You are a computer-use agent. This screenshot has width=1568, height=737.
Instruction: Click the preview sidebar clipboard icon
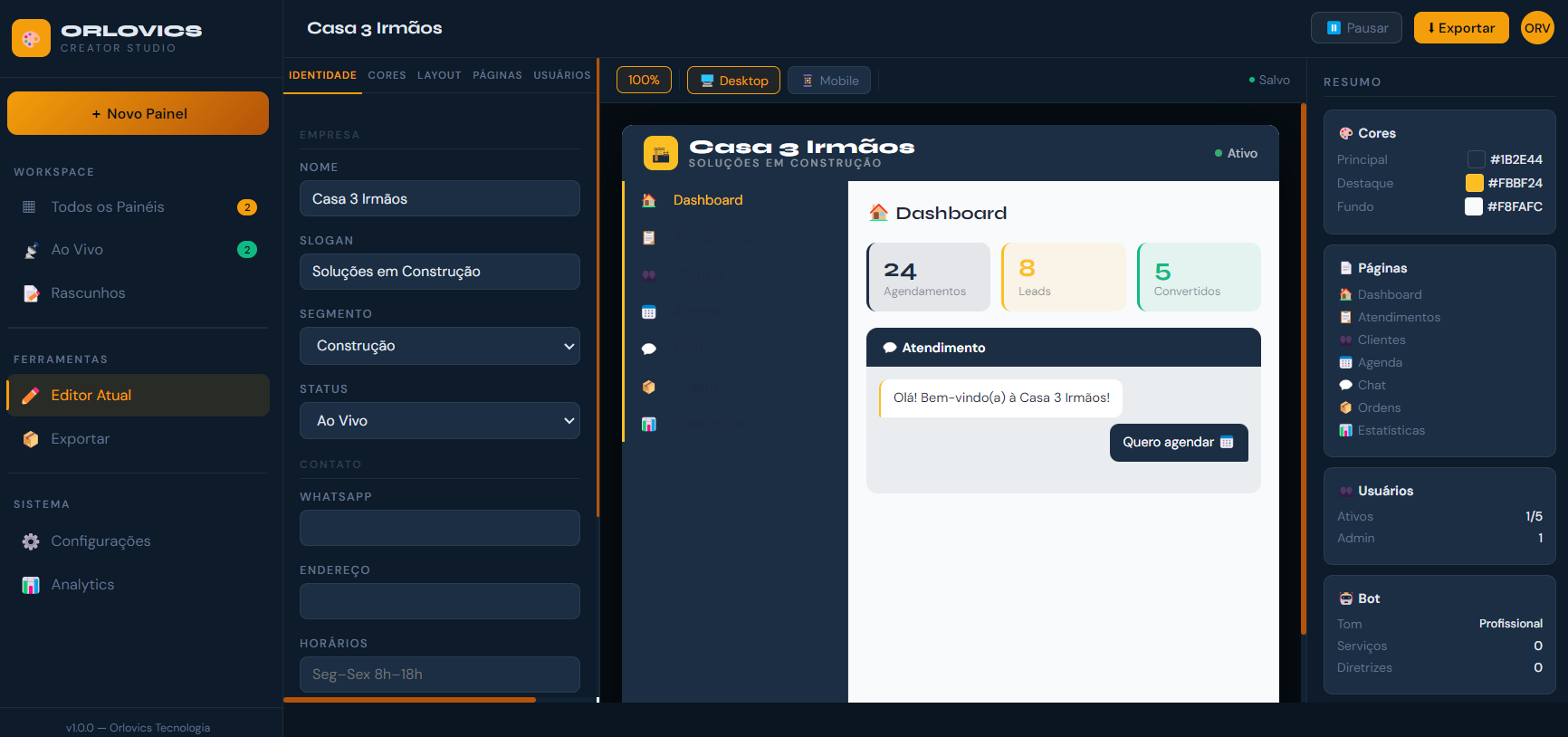pos(648,237)
